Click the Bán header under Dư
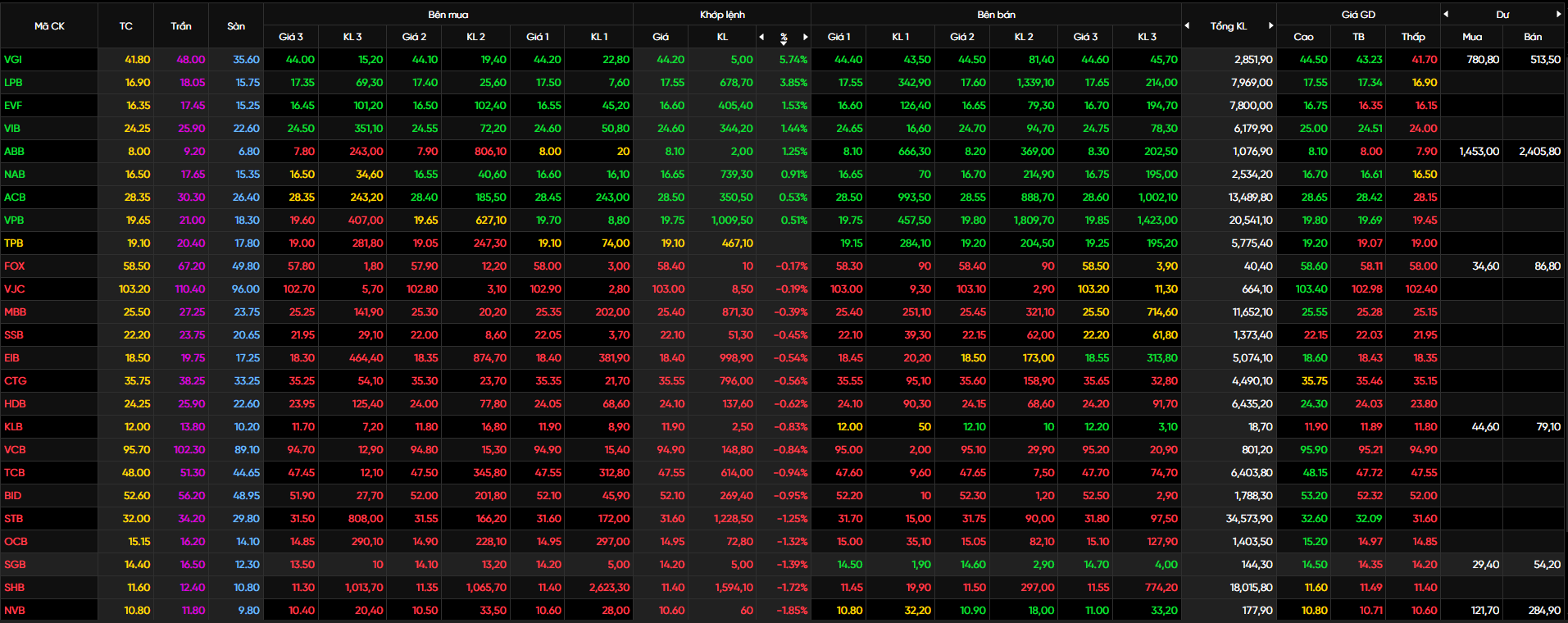The width and height of the screenshot is (1568, 623). [x=1533, y=37]
